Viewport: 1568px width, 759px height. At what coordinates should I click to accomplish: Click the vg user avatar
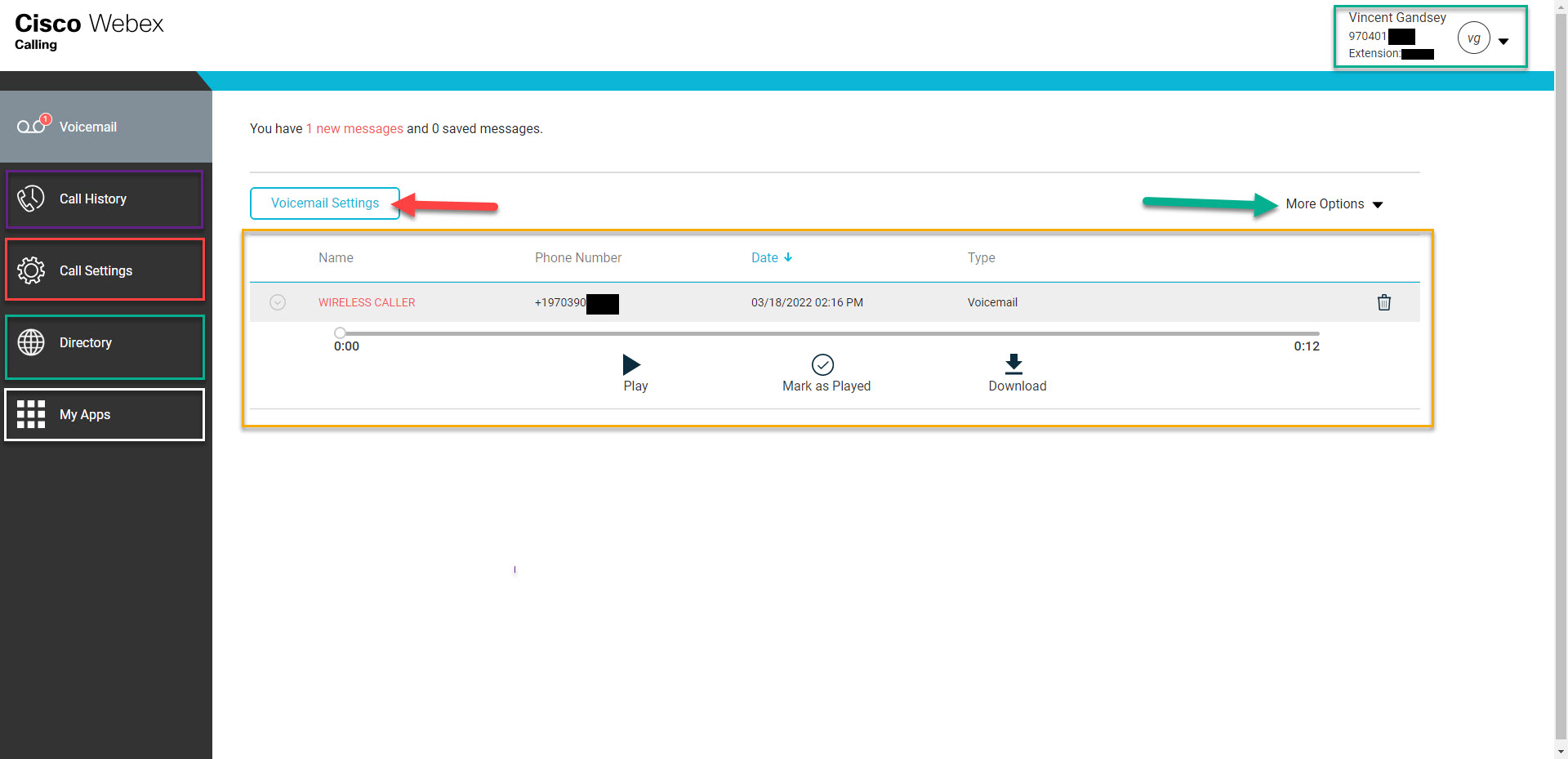1474,38
